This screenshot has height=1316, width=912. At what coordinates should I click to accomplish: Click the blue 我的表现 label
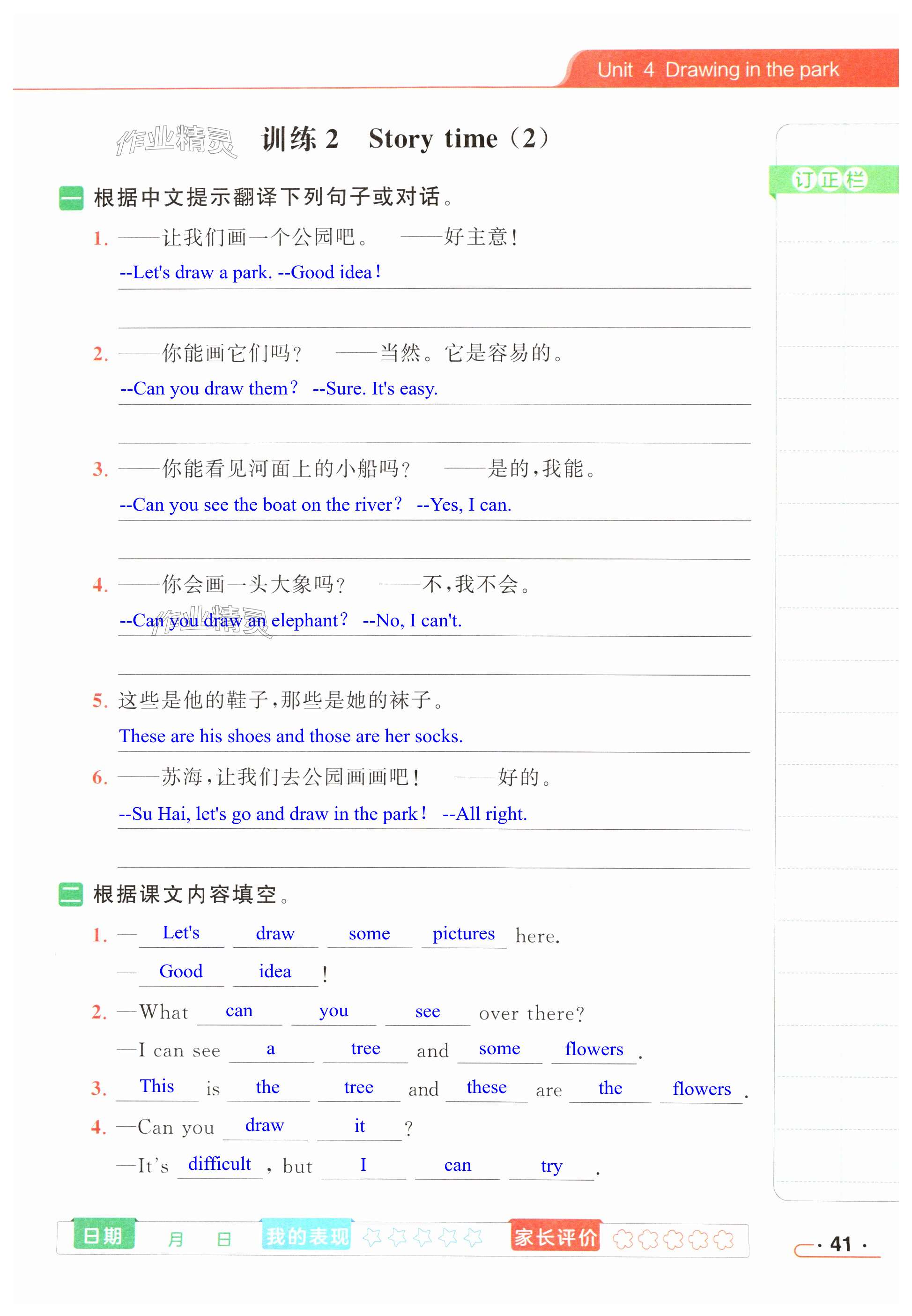coord(307,1236)
